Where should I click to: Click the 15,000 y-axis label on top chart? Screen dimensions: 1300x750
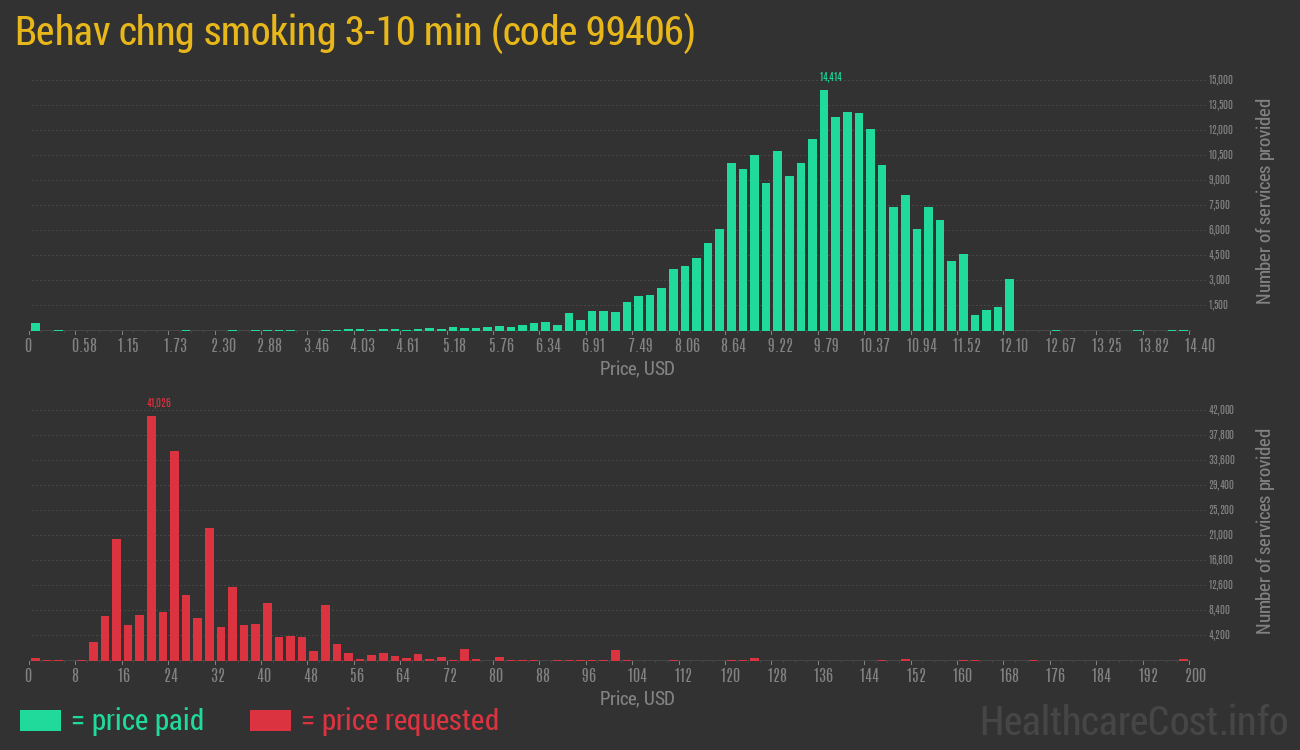pos(1220,80)
